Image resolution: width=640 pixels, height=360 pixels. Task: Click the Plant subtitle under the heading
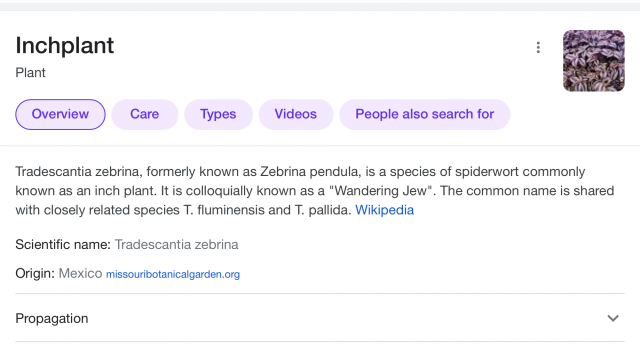click(30, 73)
